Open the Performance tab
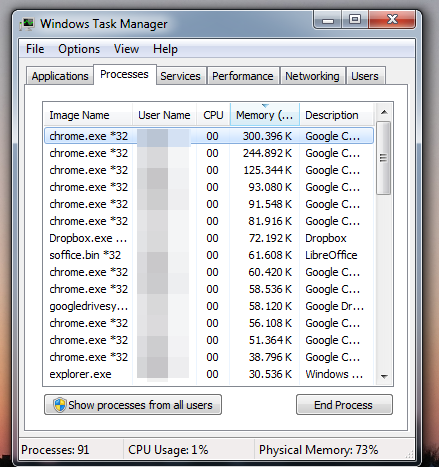The width and height of the screenshot is (439, 467). [x=243, y=76]
